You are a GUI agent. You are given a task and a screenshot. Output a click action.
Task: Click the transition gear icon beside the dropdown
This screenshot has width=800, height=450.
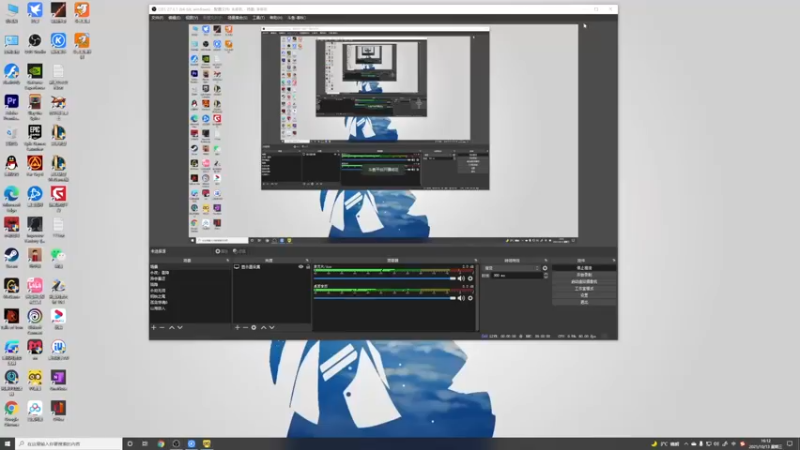click(545, 268)
